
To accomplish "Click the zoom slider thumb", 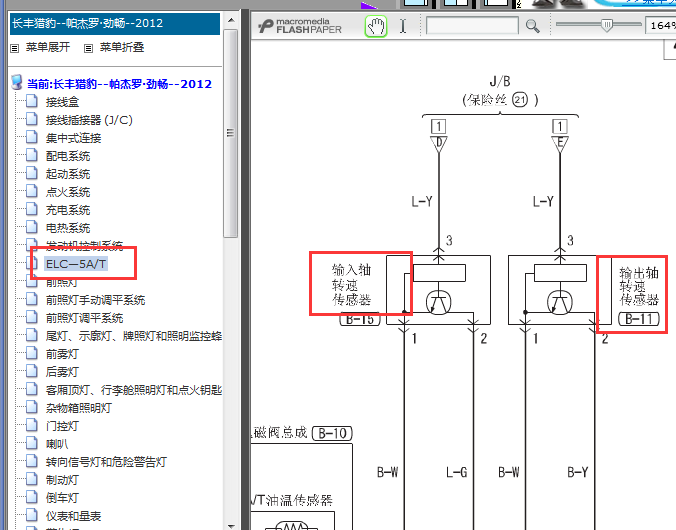I will point(607,25).
